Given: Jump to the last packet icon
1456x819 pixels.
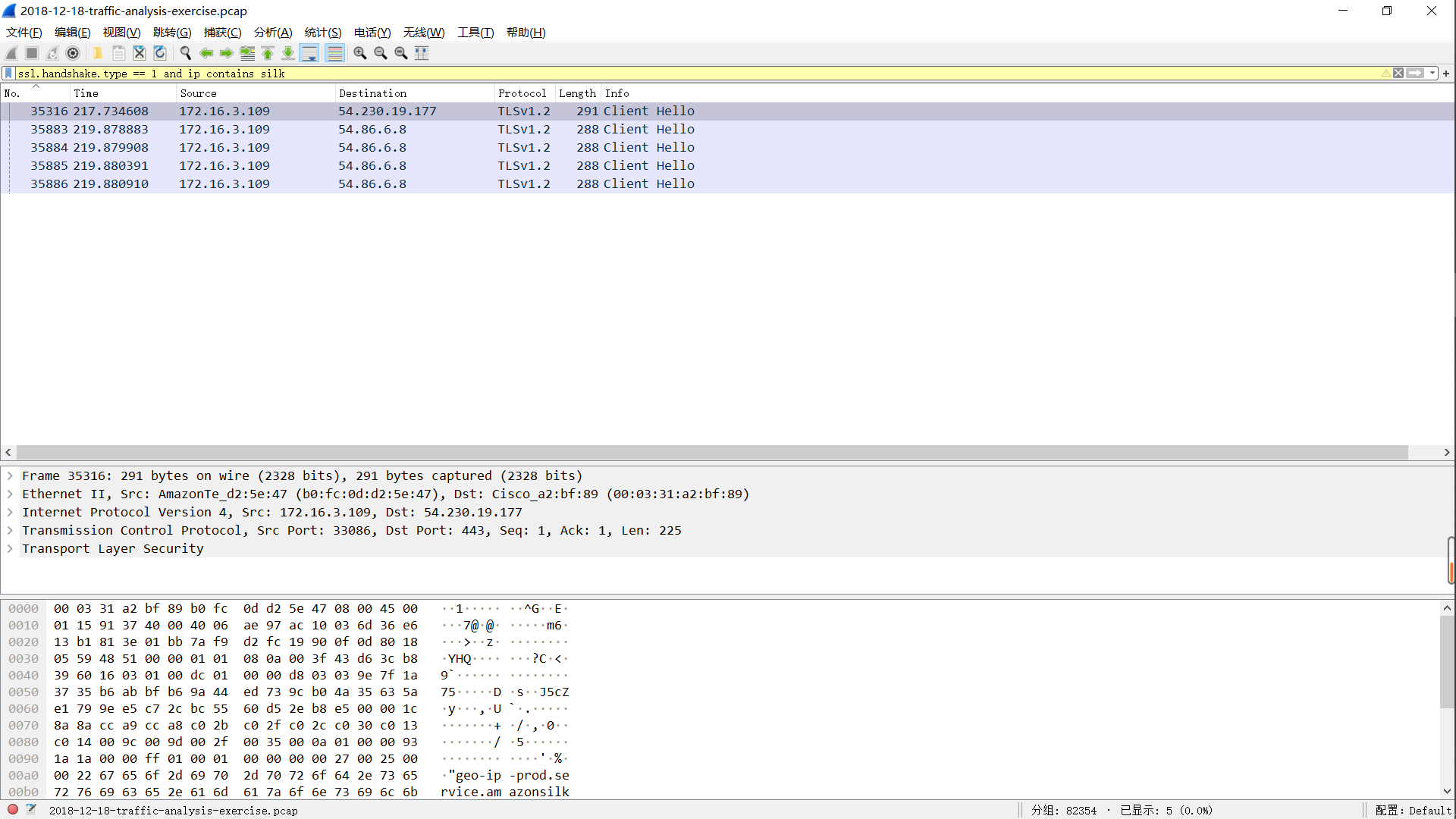Looking at the screenshot, I should (x=288, y=53).
